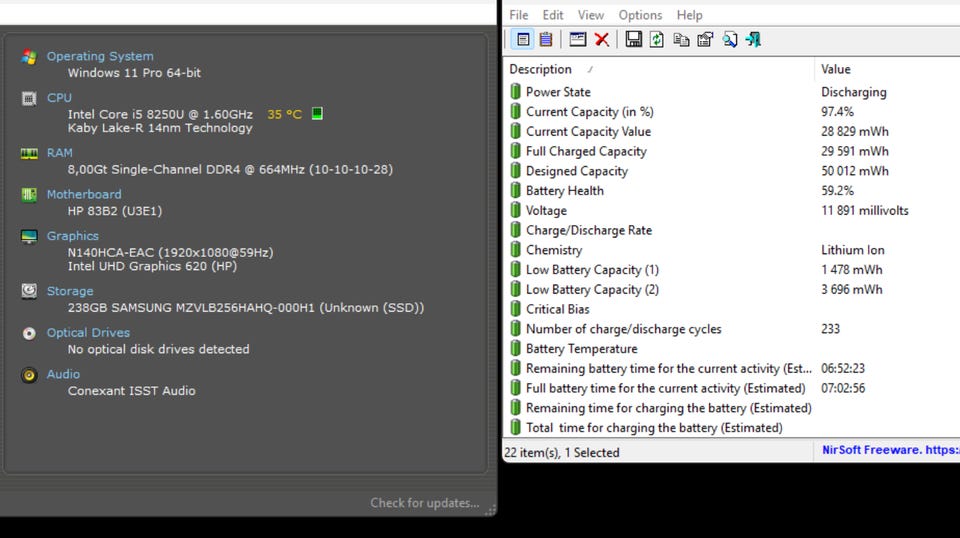
Task: Open the Operating System section link
Action: (x=100, y=56)
